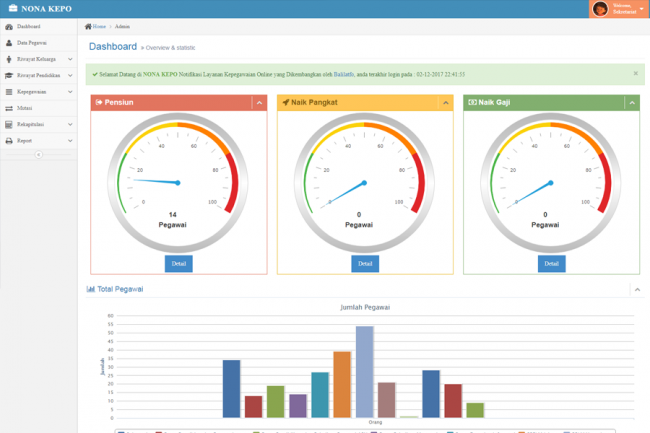Viewport: 650px width, 433px height.
Task: Collapse the Naik Gaji panel
Action: tap(631, 102)
